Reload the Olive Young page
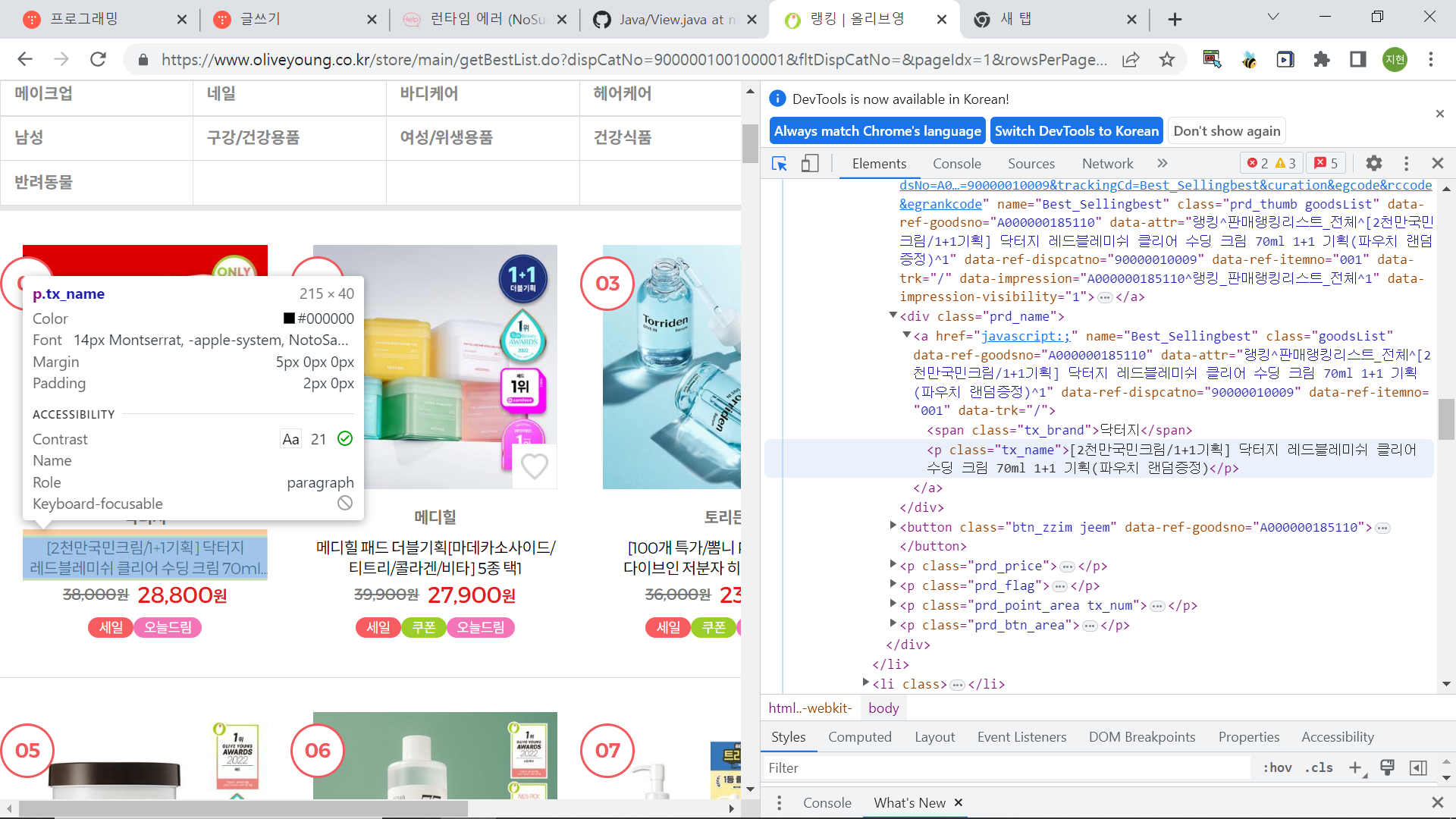Viewport: 1456px width, 819px height. [x=98, y=59]
